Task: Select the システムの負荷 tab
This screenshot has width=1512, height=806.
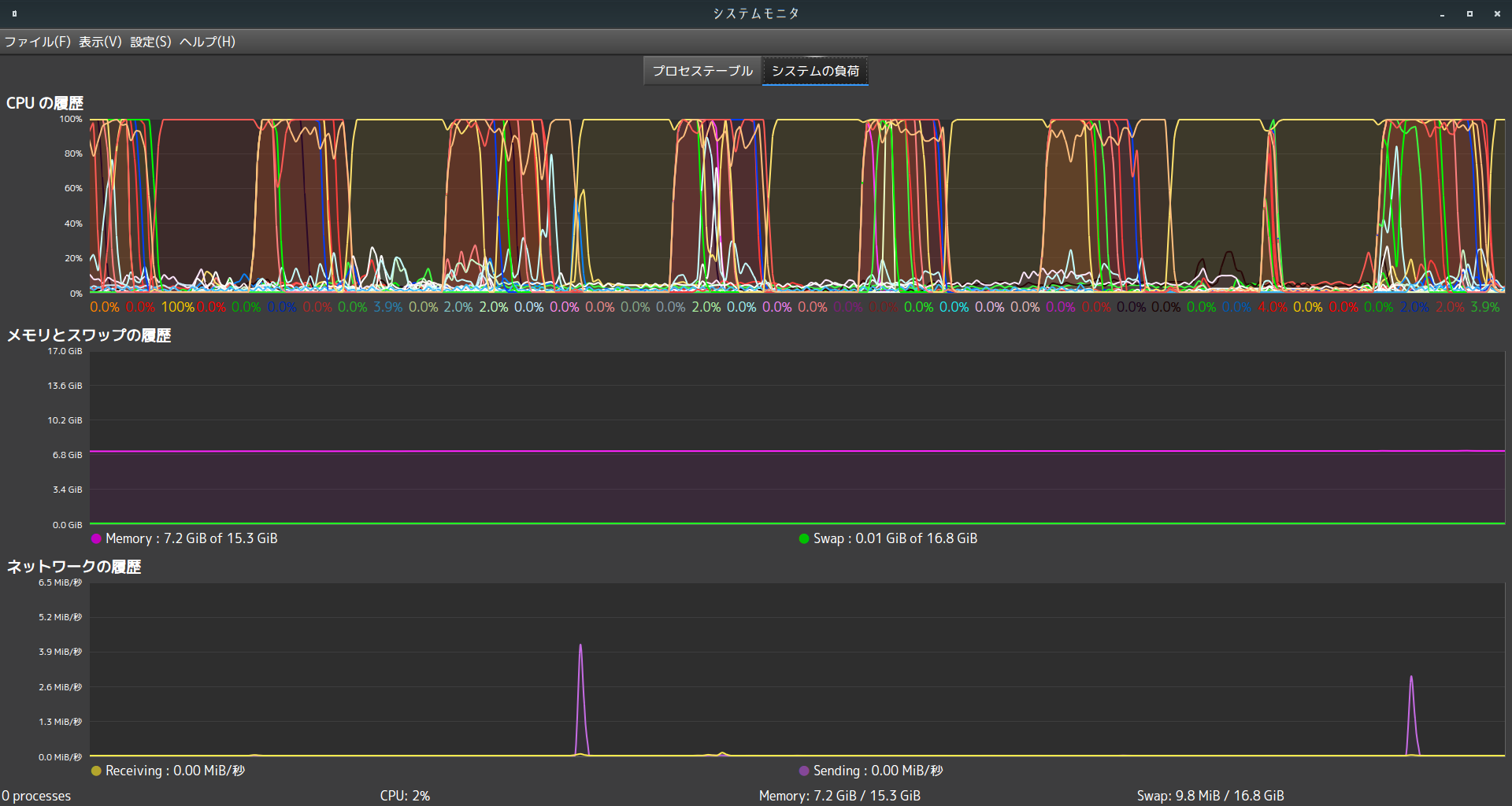Action: tap(815, 71)
